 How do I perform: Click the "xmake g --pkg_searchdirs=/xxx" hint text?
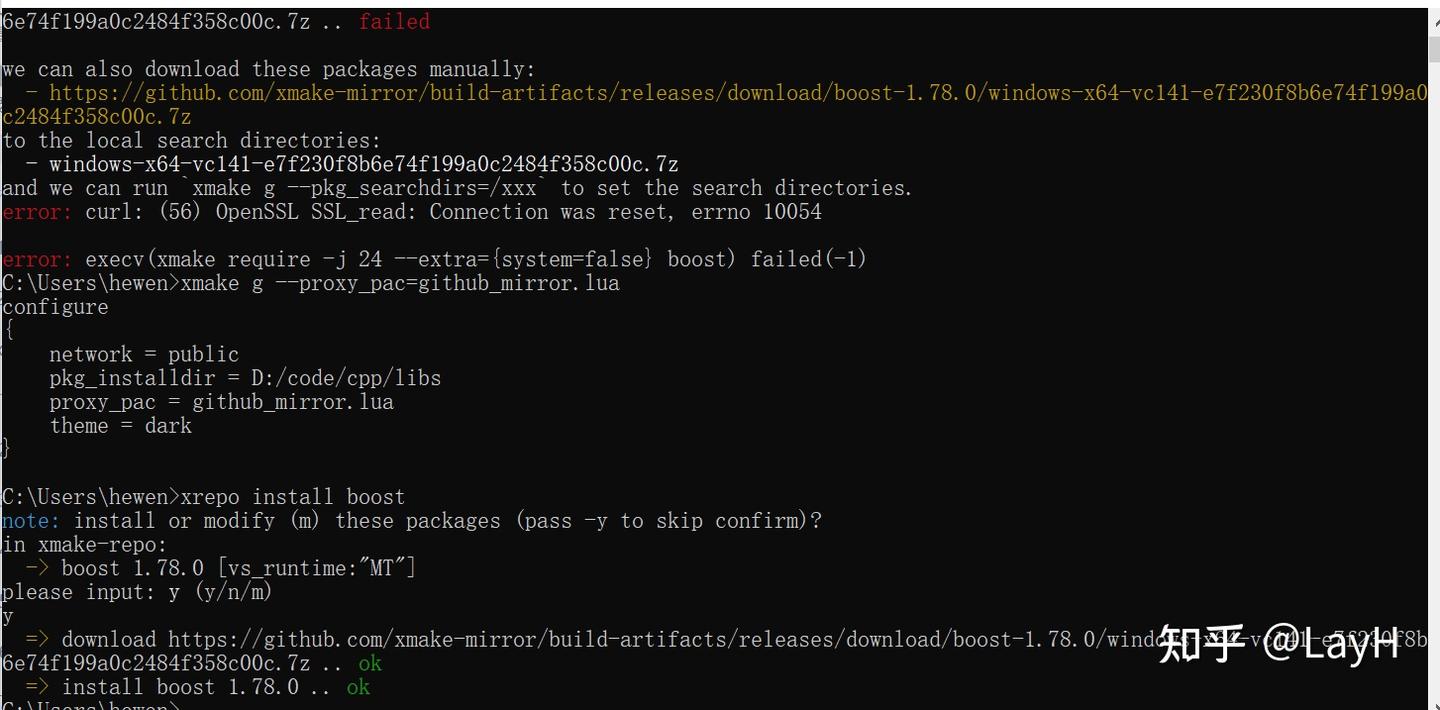click(366, 189)
